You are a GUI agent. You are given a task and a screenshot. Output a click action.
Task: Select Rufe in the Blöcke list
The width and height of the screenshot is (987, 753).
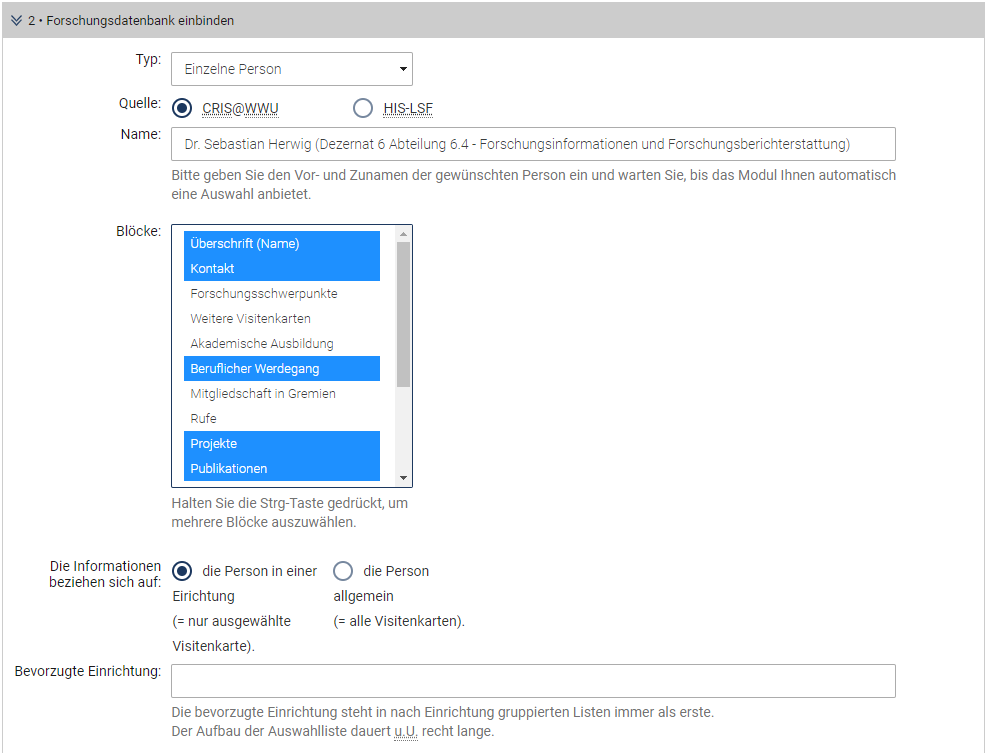(282, 419)
